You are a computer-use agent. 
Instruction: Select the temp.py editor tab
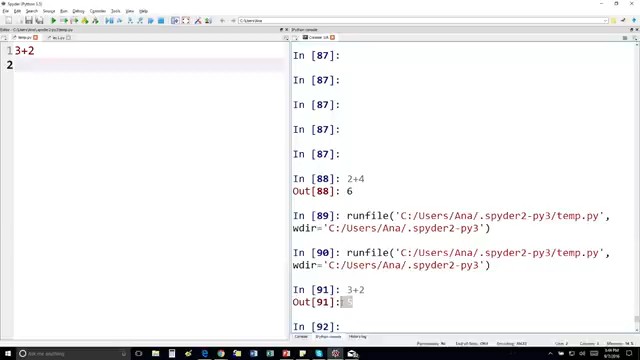[24, 38]
